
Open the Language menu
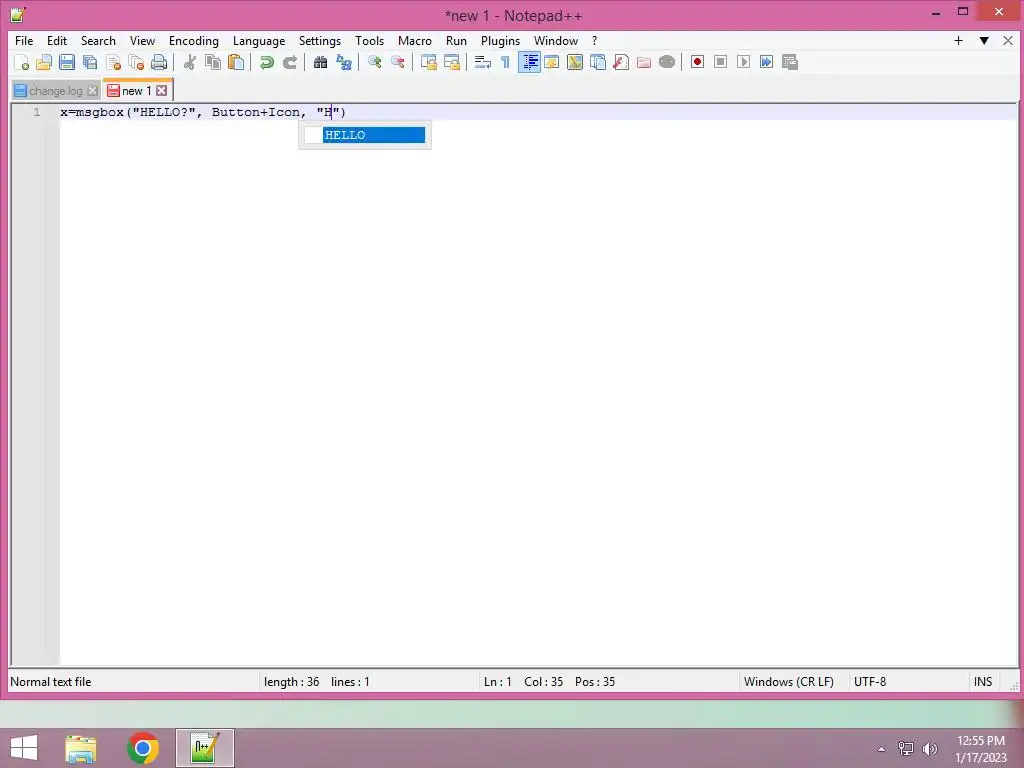click(259, 40)
